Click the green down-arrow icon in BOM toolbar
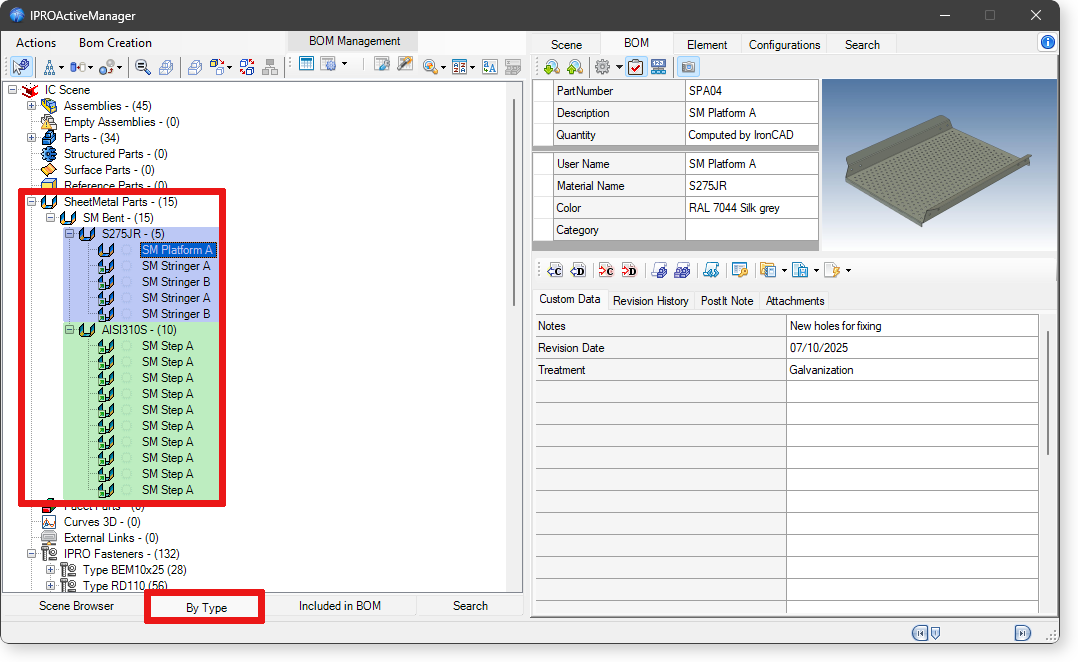 tap(551, 67)
